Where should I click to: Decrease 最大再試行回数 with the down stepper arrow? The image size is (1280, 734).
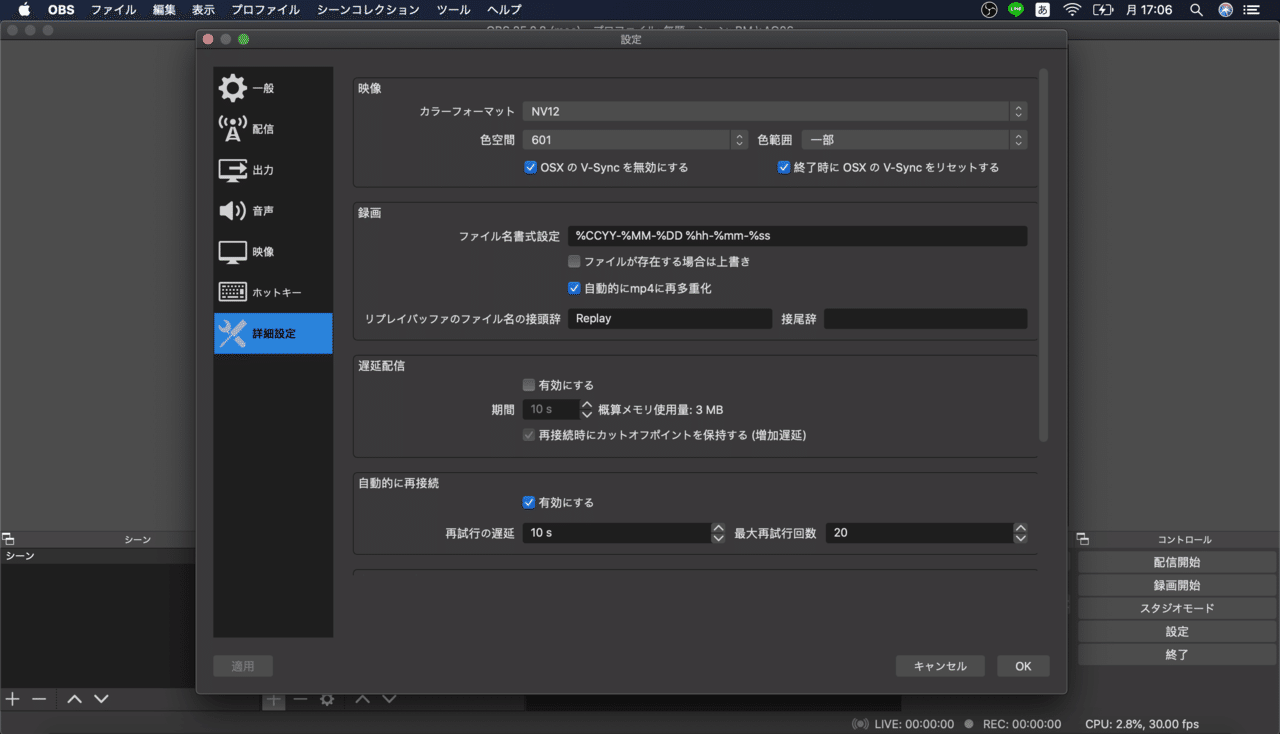(x=1020, y=538)
